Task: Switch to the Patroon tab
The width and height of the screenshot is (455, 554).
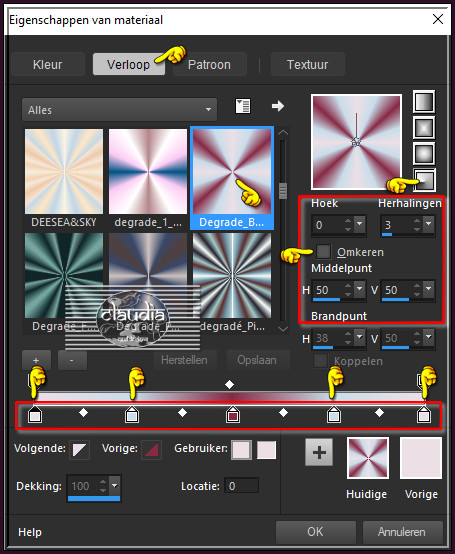Action: 209,64
